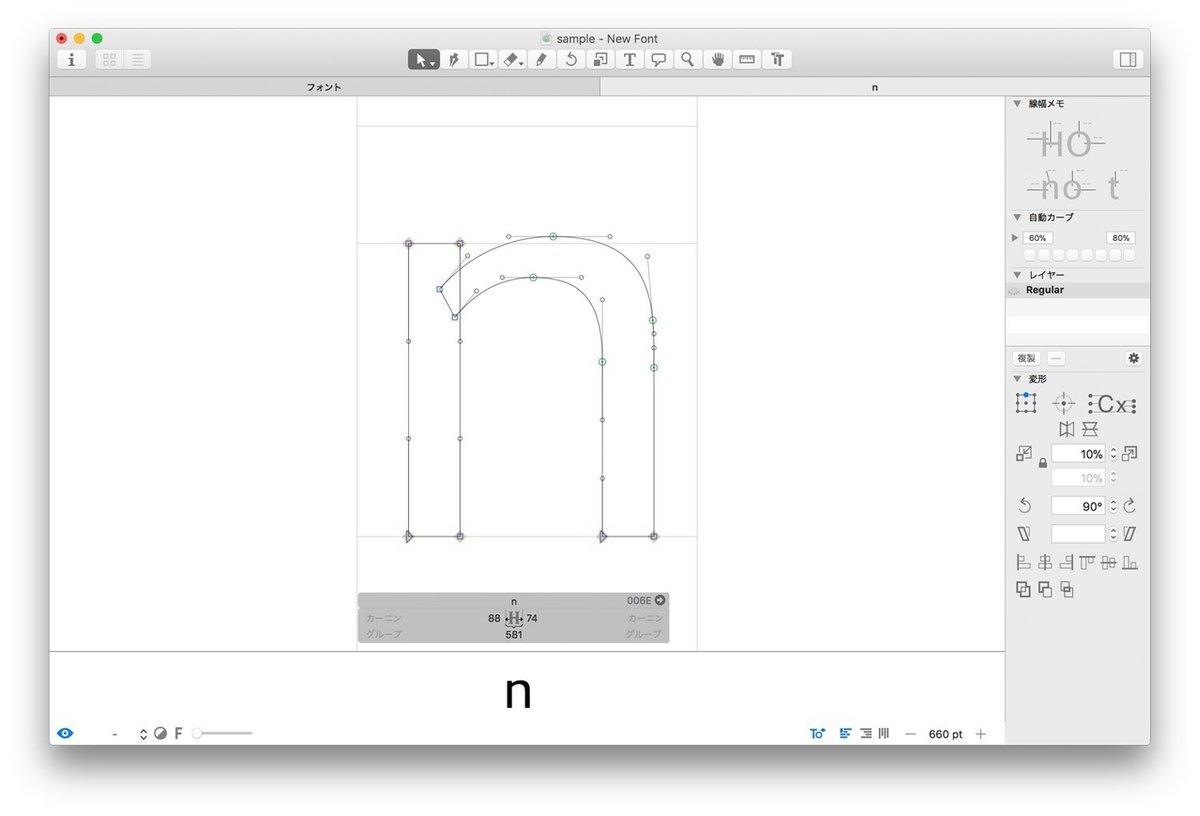The image size is (1200, 816).
Task: Edit the 60% curve field
Action: coord(1037,238)
